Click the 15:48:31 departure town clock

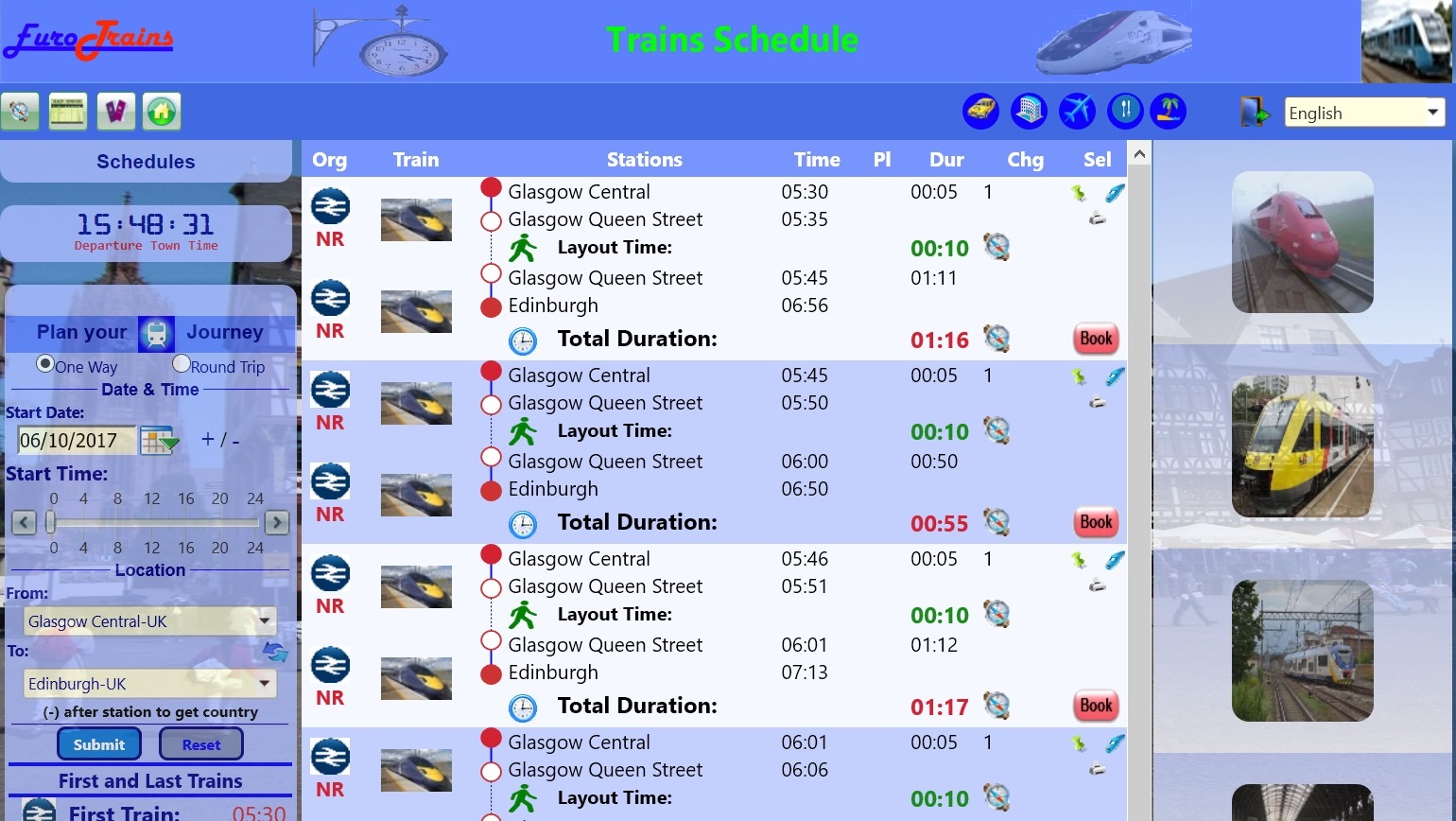pos(146,225)
